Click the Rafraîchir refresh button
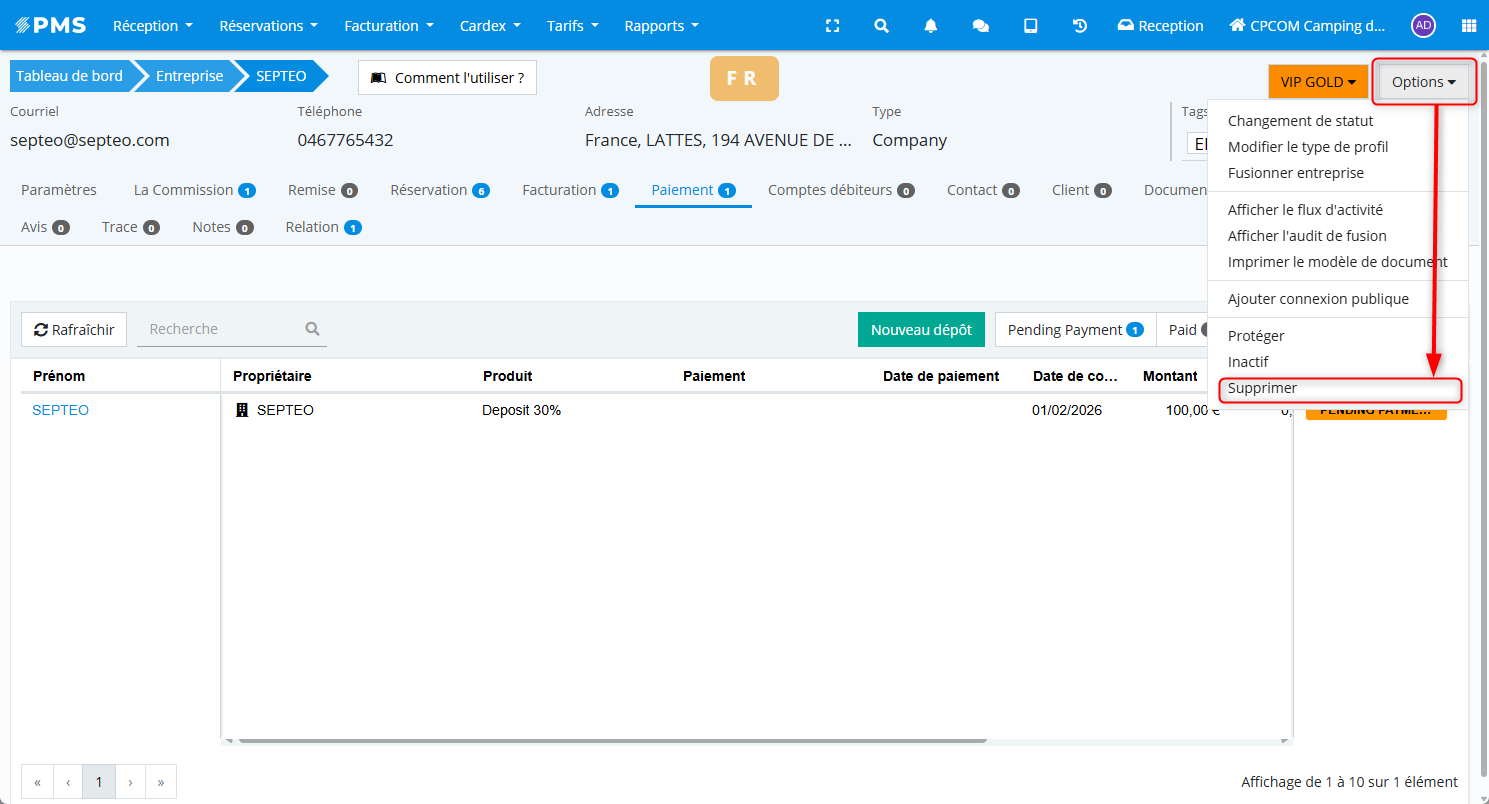 coord(74,330)
